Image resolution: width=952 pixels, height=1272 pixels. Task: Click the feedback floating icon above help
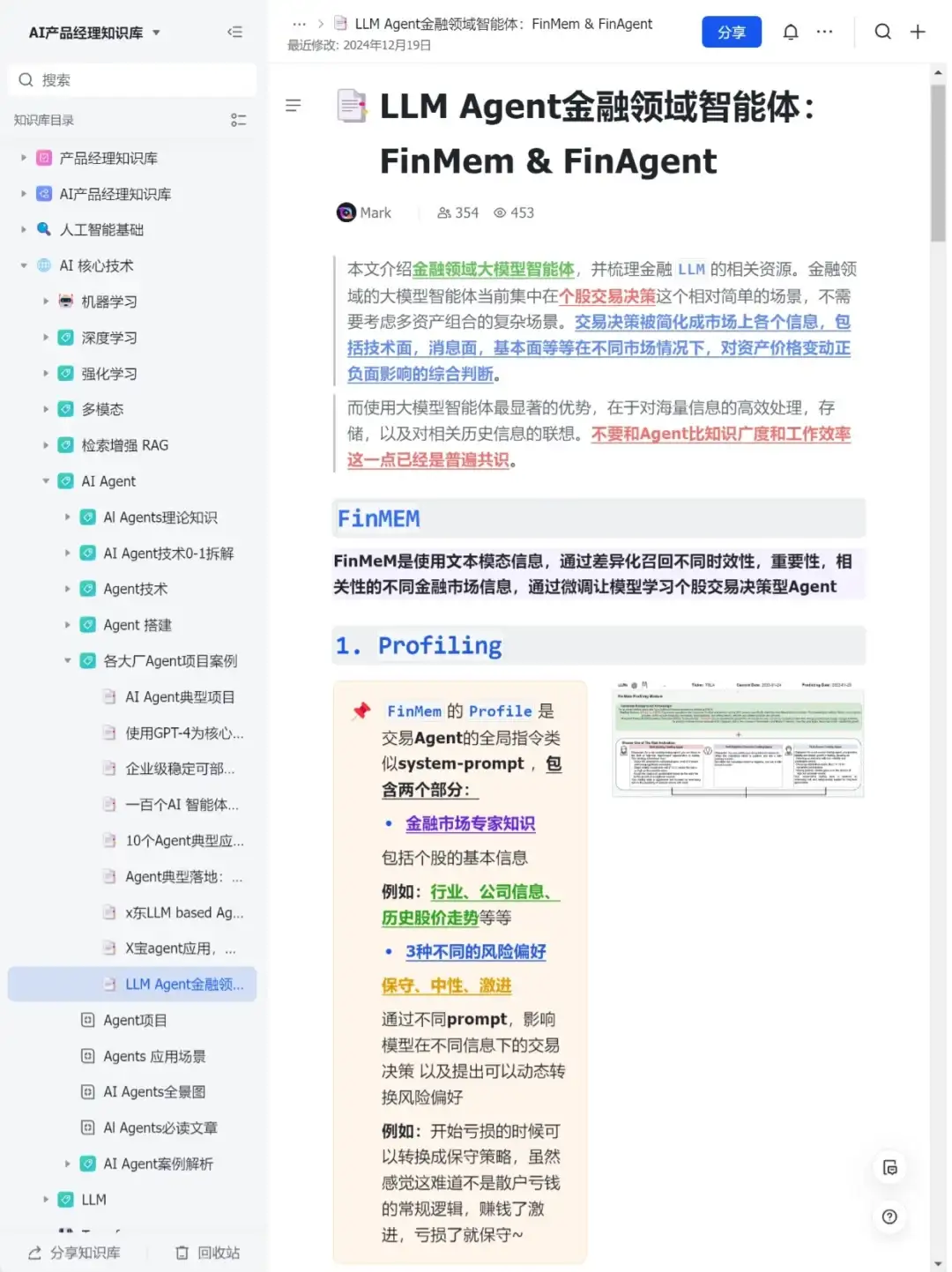pyautogui.click(x=890, y=1167)
